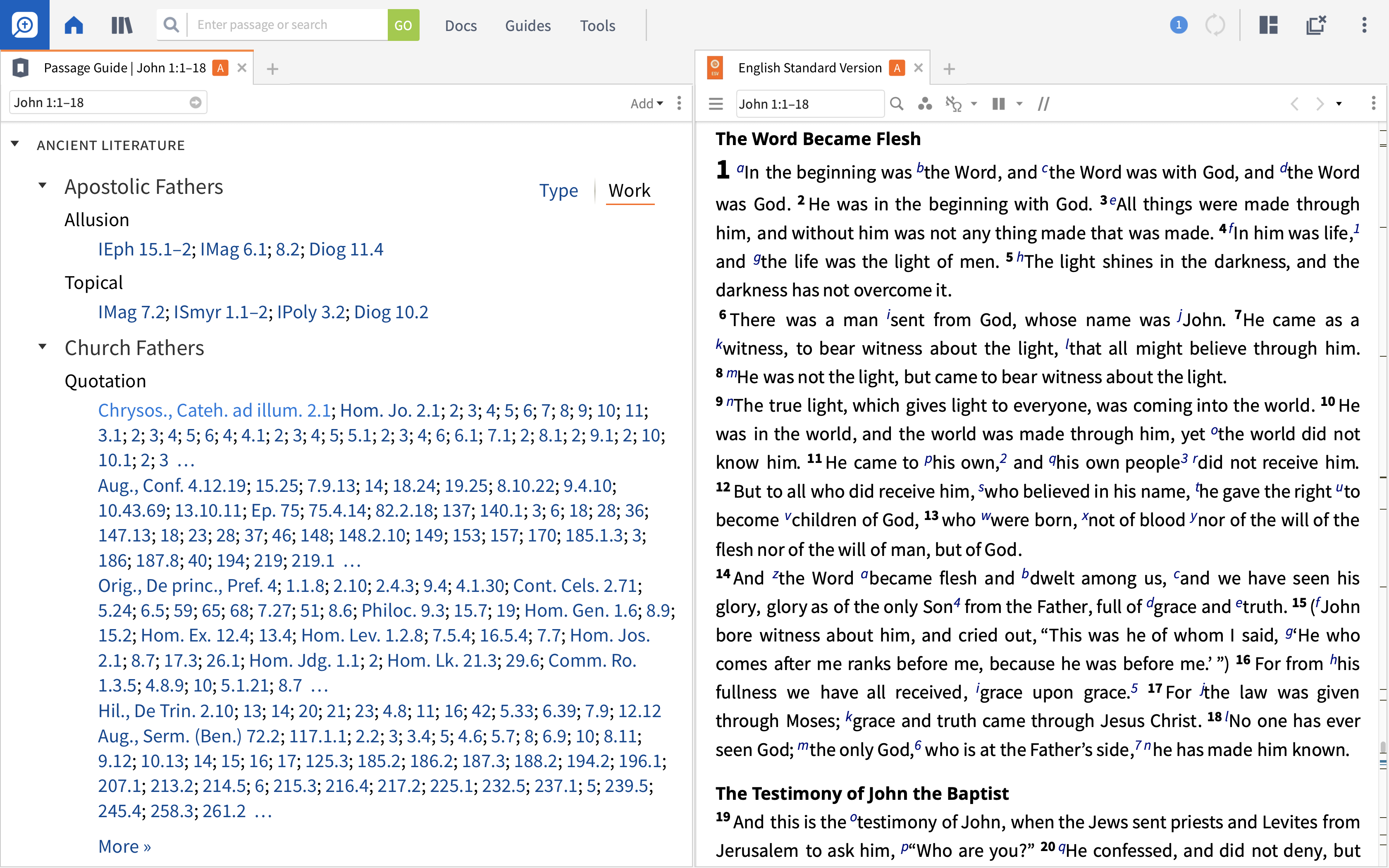Screen dimensions: 1389x868
Task: Add a new tab in the right pane
Action: pos(949,69)
